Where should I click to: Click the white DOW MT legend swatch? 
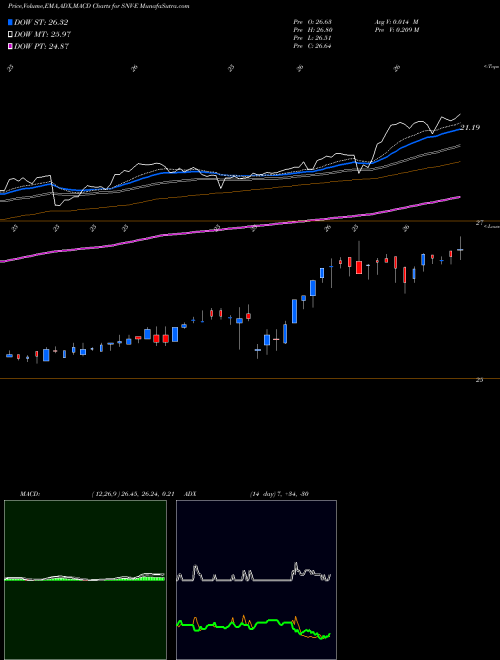(11, 35)
